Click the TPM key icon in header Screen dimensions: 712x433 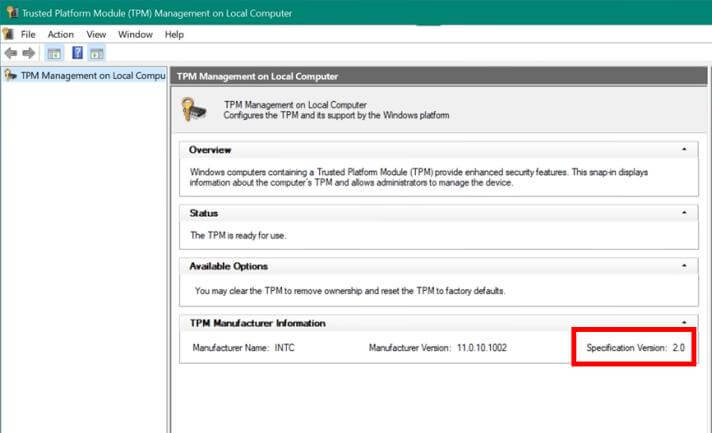click(x=195, y=109)
